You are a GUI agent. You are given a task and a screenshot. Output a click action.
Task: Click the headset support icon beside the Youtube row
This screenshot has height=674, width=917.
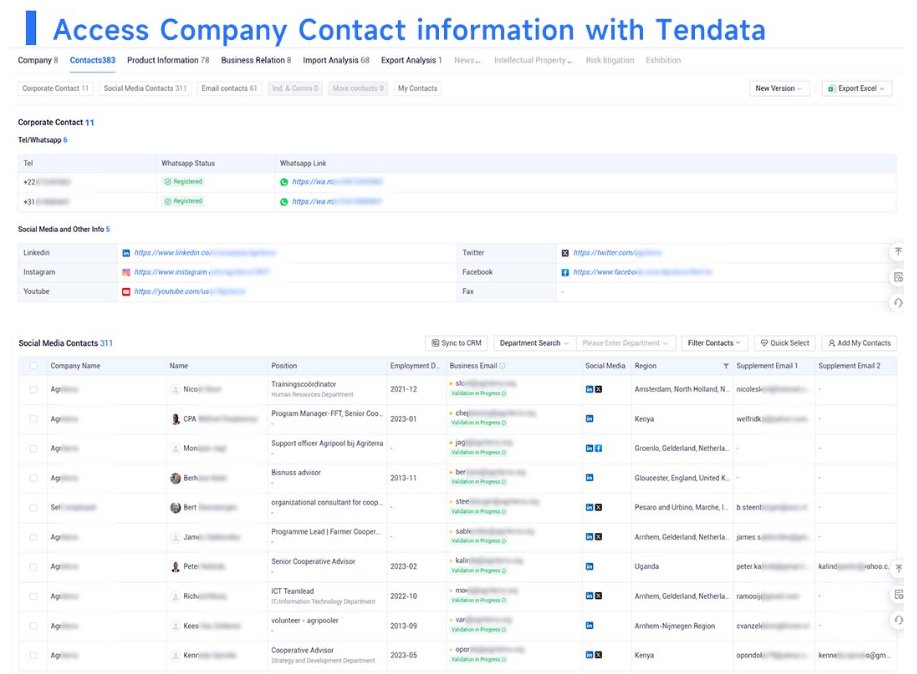898,302
